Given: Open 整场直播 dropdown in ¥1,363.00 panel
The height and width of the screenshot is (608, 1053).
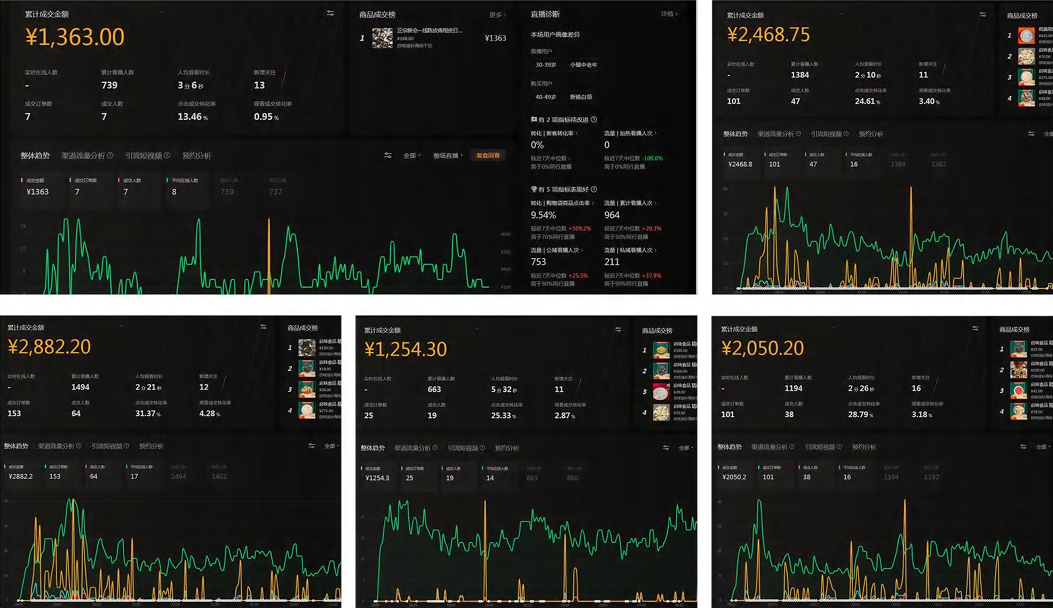Looking at the screenshot, I should [448, 155].
